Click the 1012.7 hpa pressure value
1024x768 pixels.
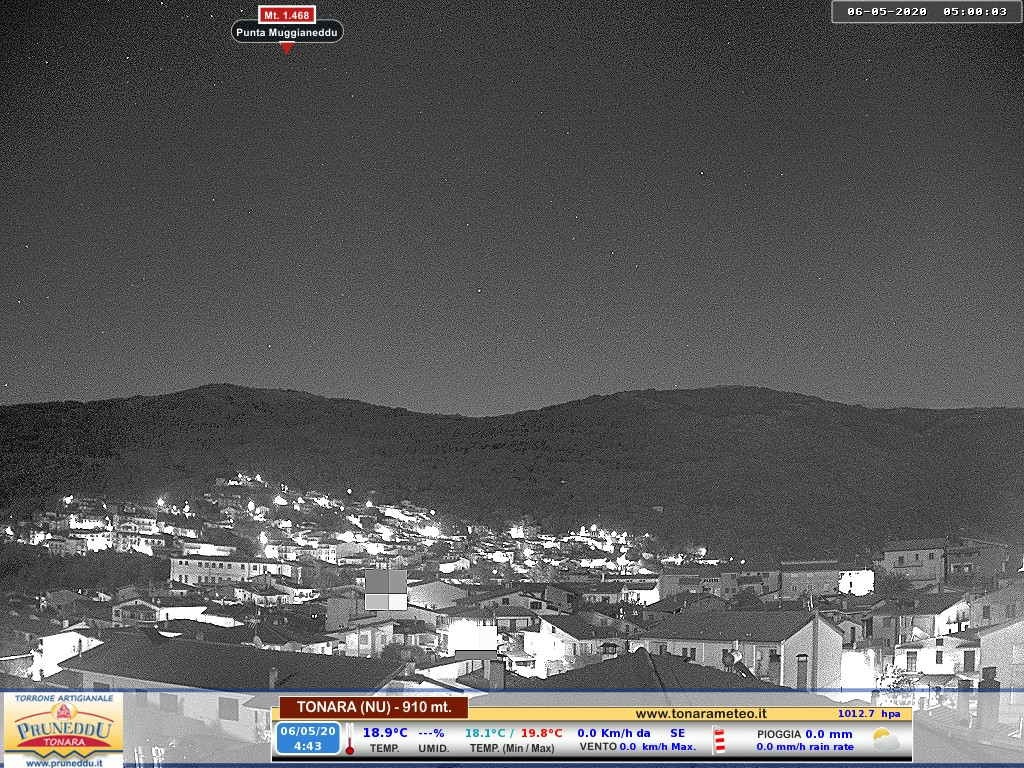tap(869, 714)
